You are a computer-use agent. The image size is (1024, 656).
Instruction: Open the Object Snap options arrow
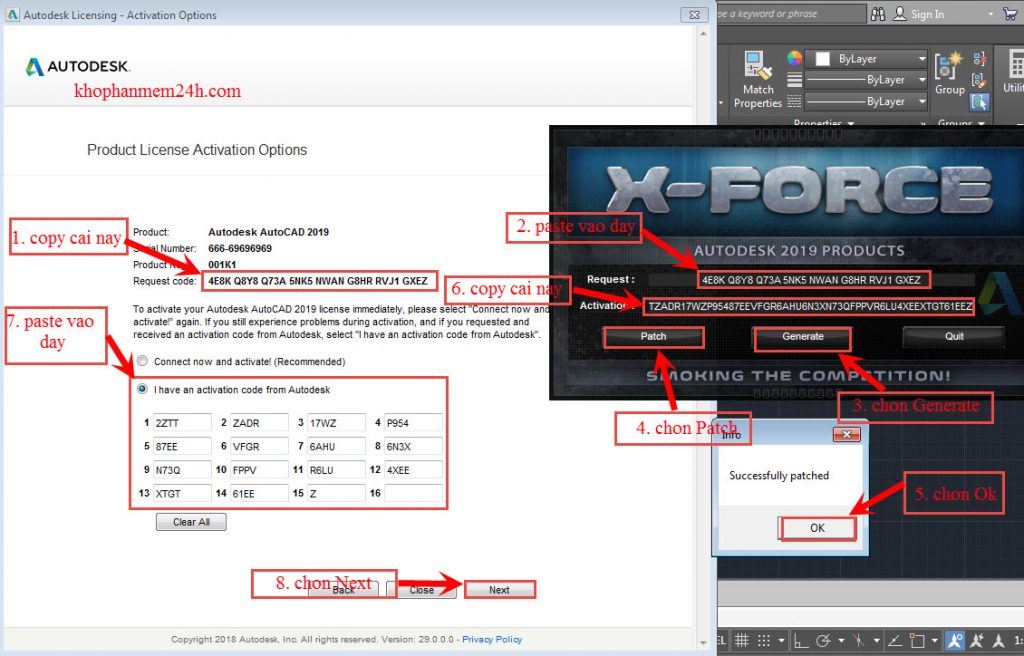935,640
